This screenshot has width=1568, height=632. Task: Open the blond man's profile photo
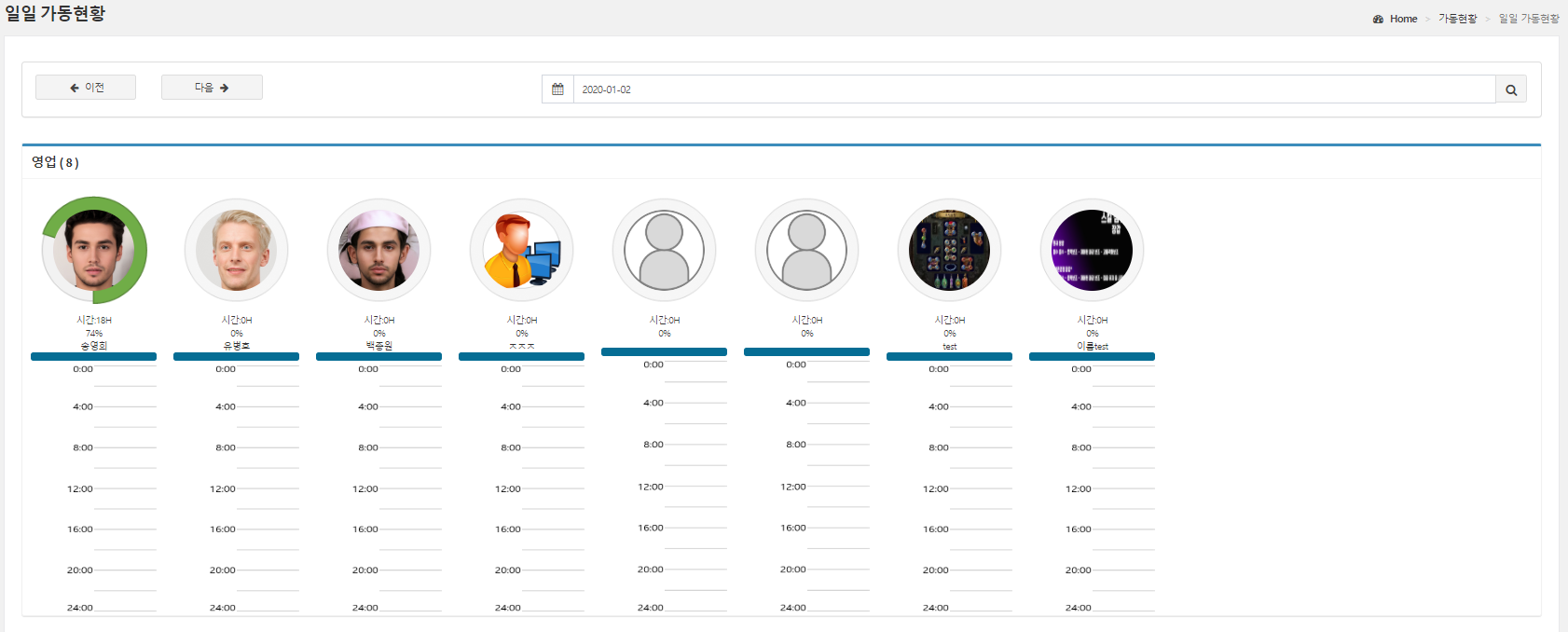[237, 250]
